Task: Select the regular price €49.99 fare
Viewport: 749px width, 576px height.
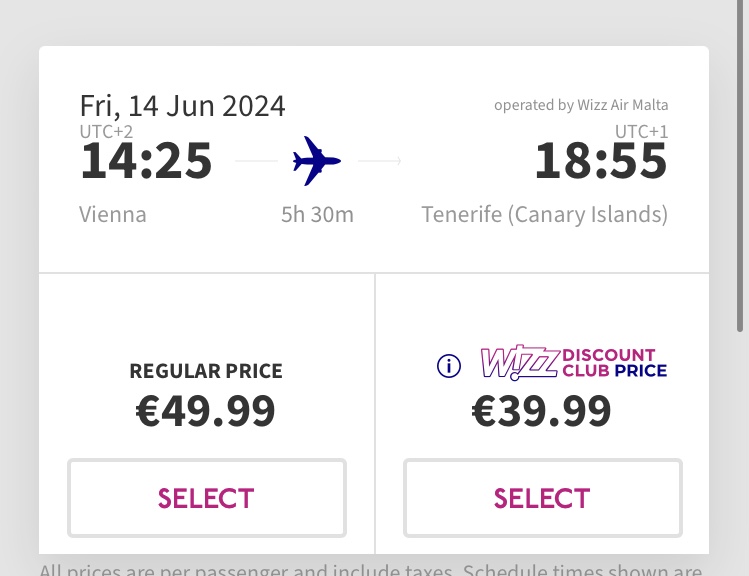Action: tap(207, 498)
